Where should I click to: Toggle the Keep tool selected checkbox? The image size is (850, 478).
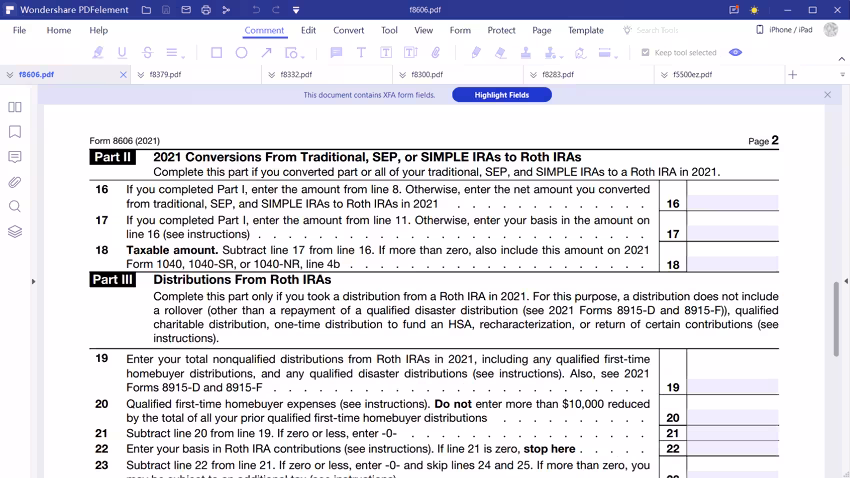click(645, 53)
